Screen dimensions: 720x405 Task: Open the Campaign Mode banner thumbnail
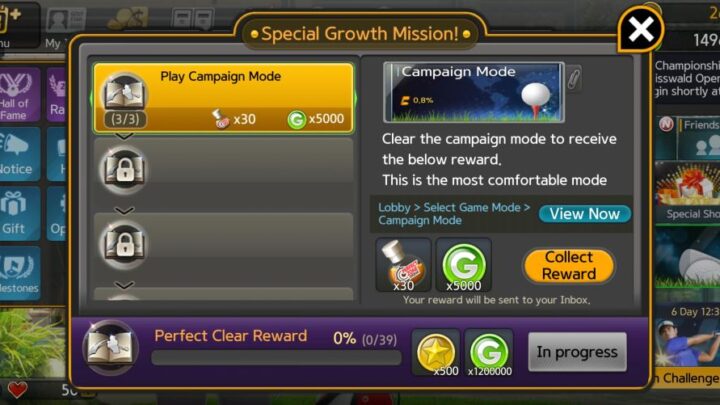[x=474, y=92]
